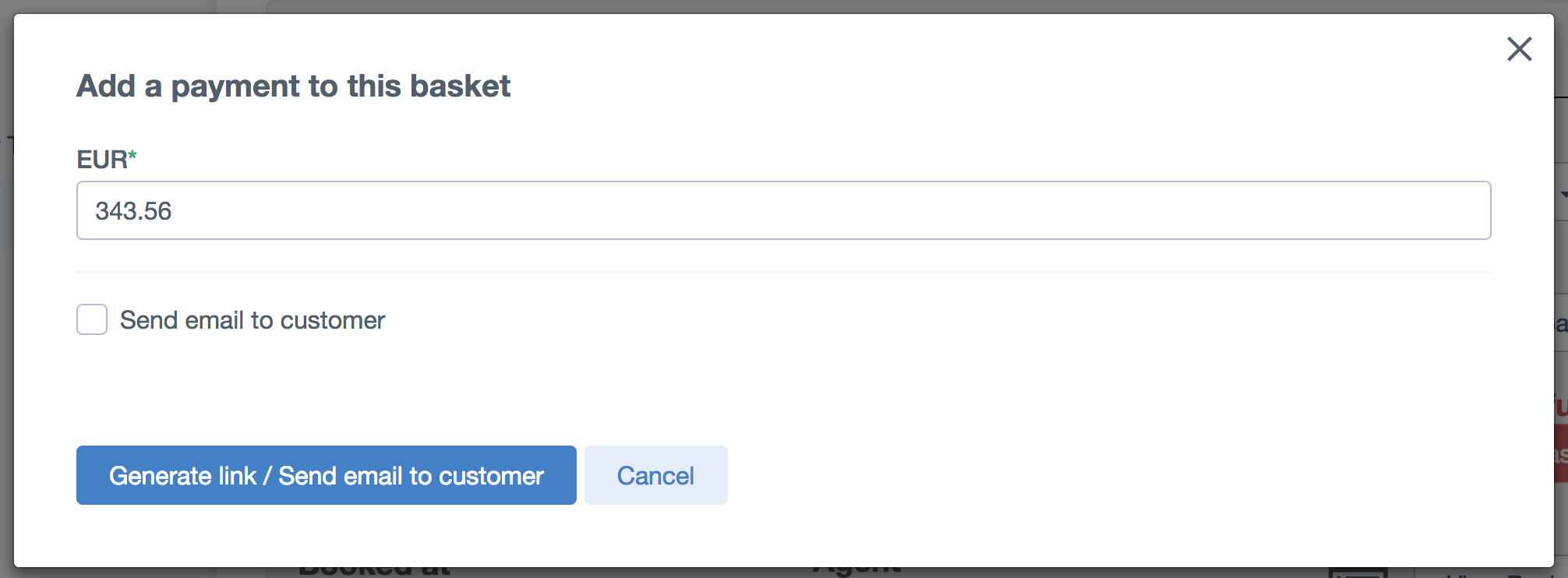Image resolution: width=1568 pixels, height=578 pixels.
Task: Focus the EUR amount input field
Action: [x=783, y=210]
